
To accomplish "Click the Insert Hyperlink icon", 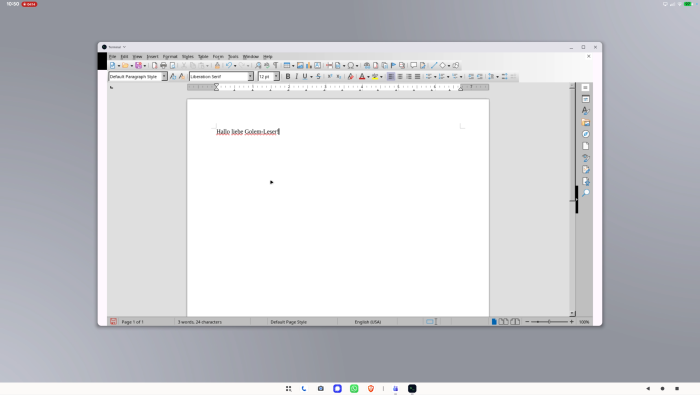I will point(367,66).
